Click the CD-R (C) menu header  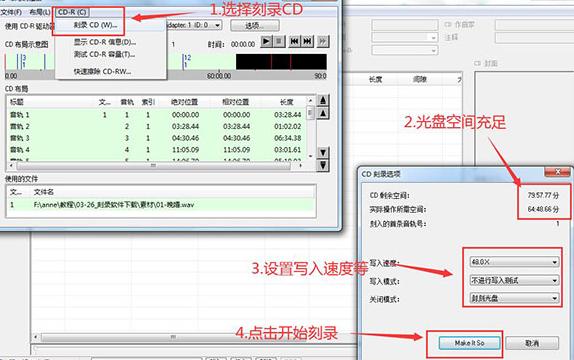pos(72,12)
